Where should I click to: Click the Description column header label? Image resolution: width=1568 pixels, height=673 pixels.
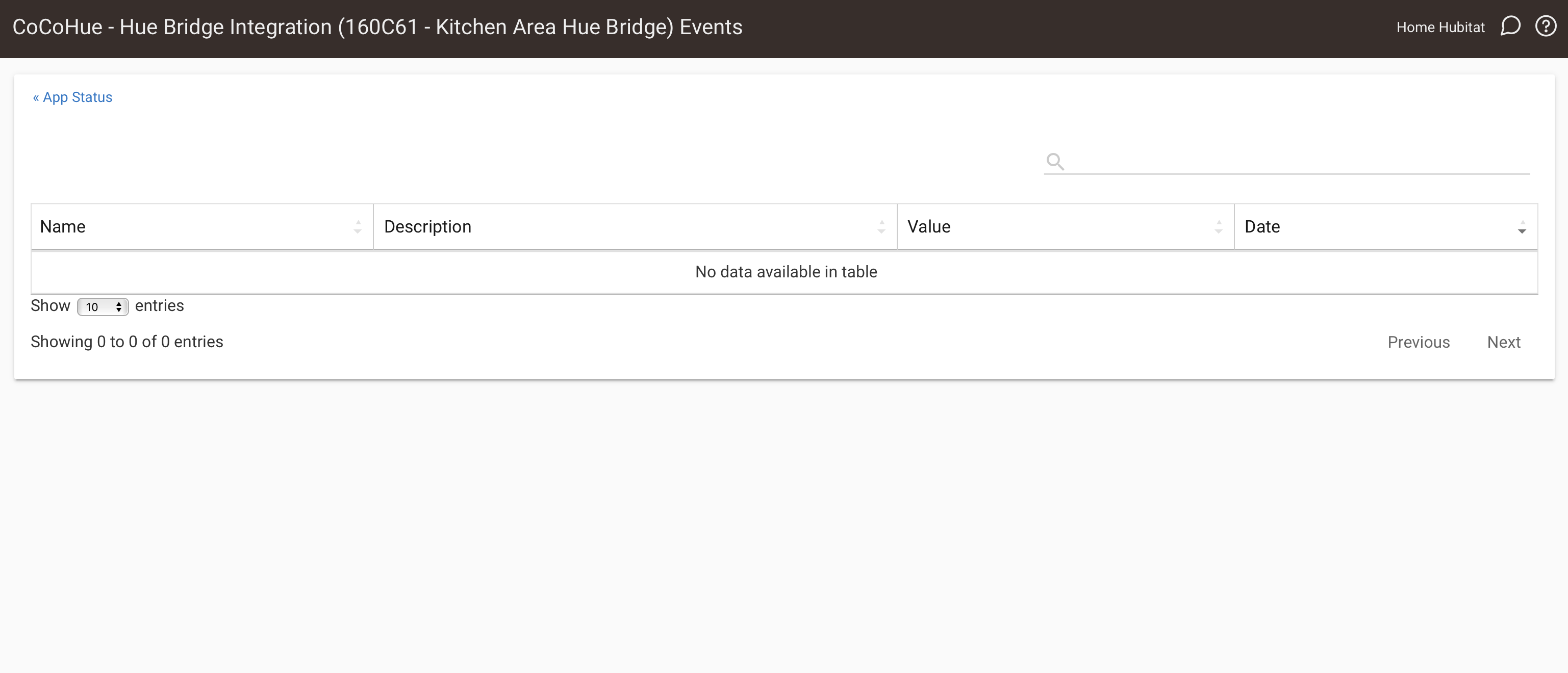(427, 227)
